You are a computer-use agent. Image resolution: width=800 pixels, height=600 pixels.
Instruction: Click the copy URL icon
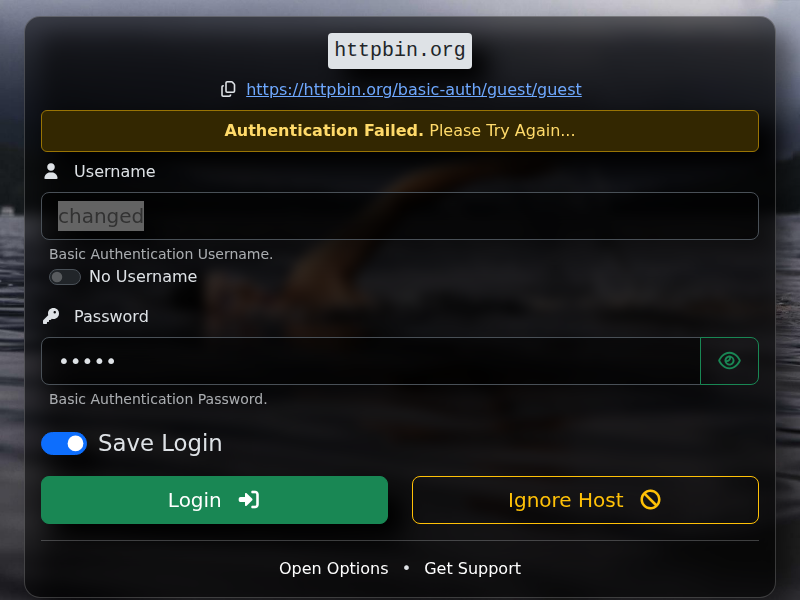point(228,89)
